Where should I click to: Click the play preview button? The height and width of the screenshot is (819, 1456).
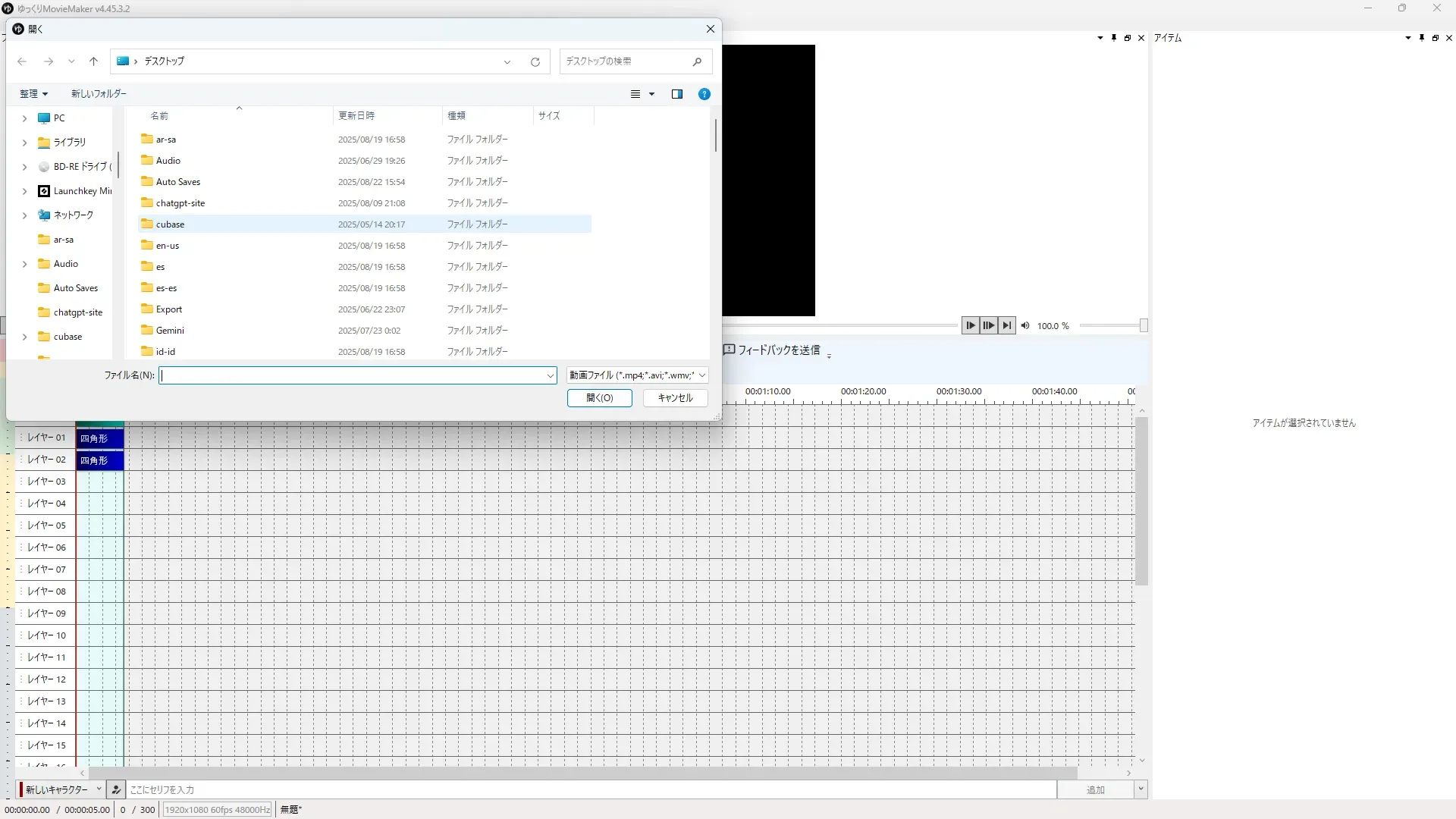tap(970, 325)
